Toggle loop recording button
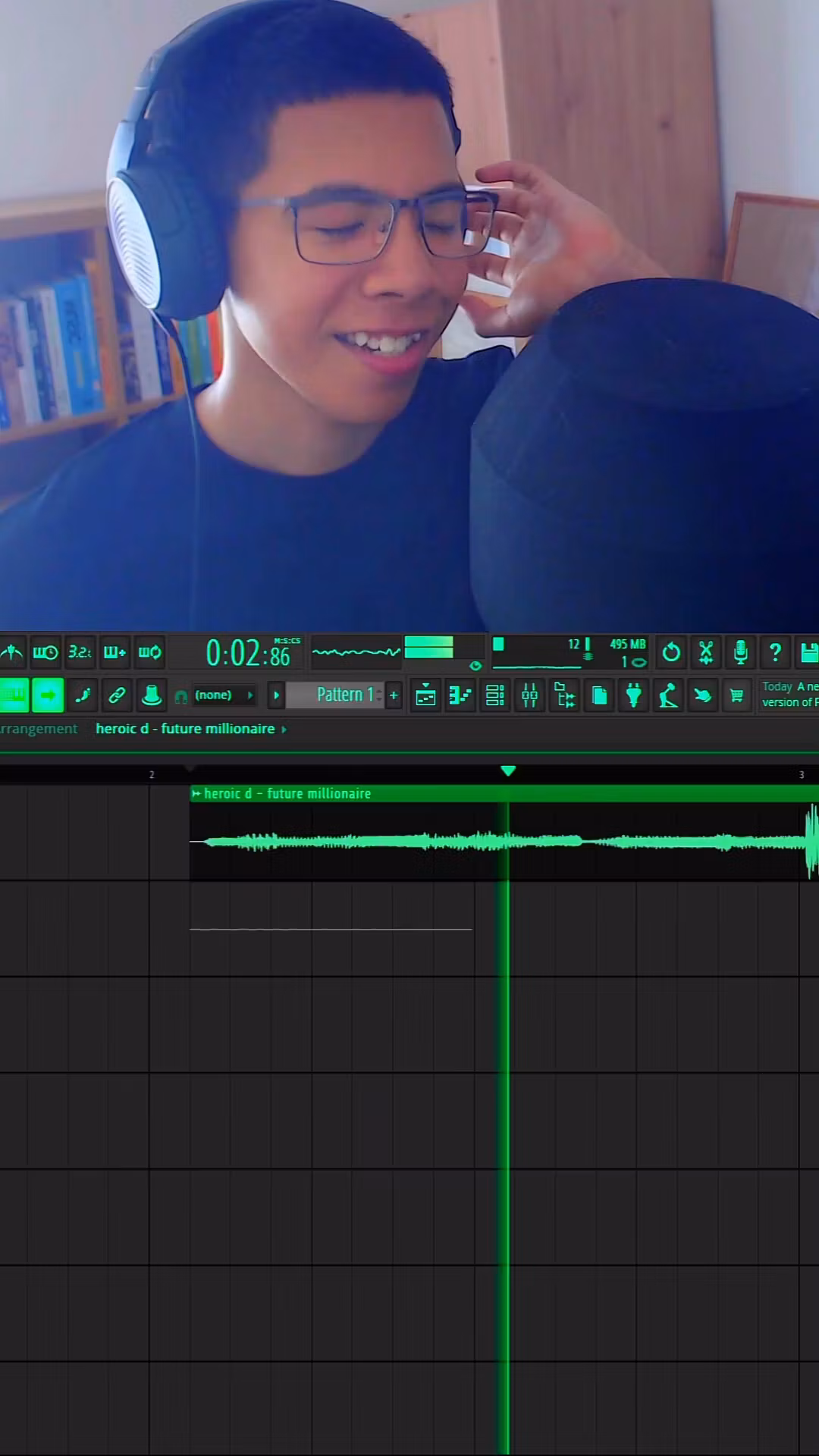The height and width of the screenshot is (1456, 819). pyautogui.click(x=149, y=652)
